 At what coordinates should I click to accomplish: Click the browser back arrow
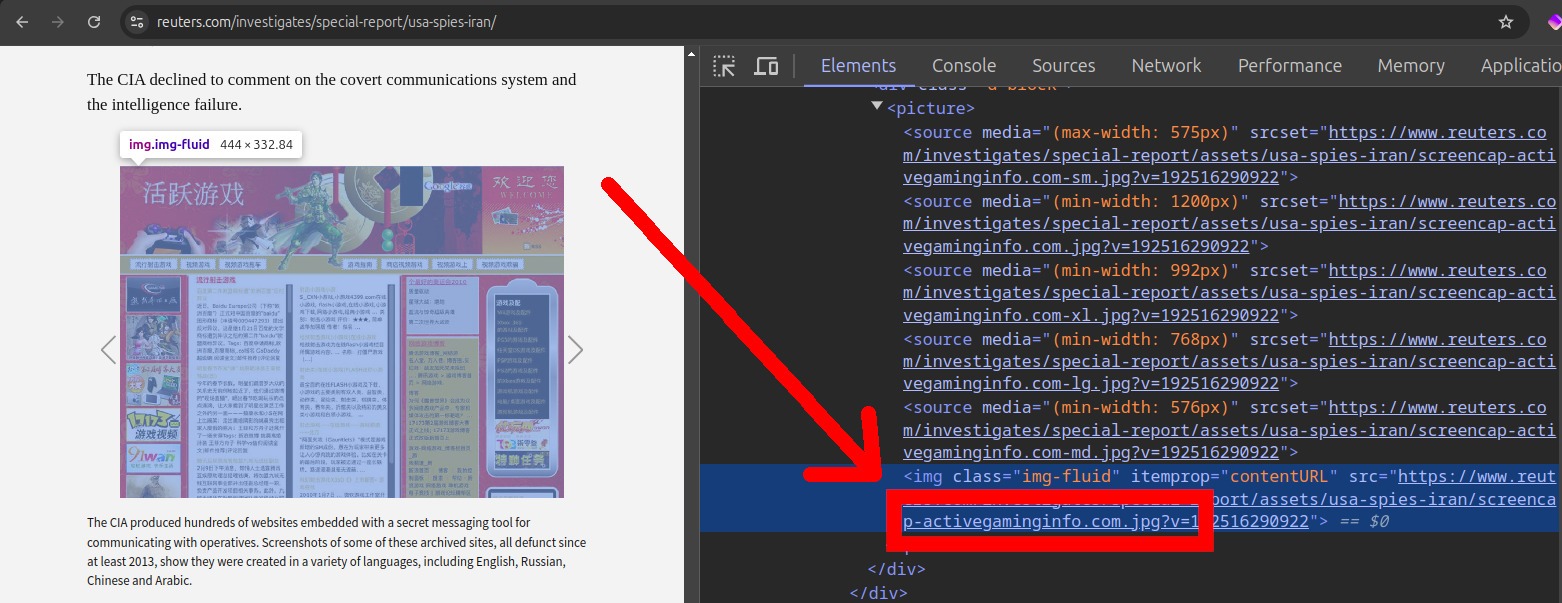click(22, 22)
